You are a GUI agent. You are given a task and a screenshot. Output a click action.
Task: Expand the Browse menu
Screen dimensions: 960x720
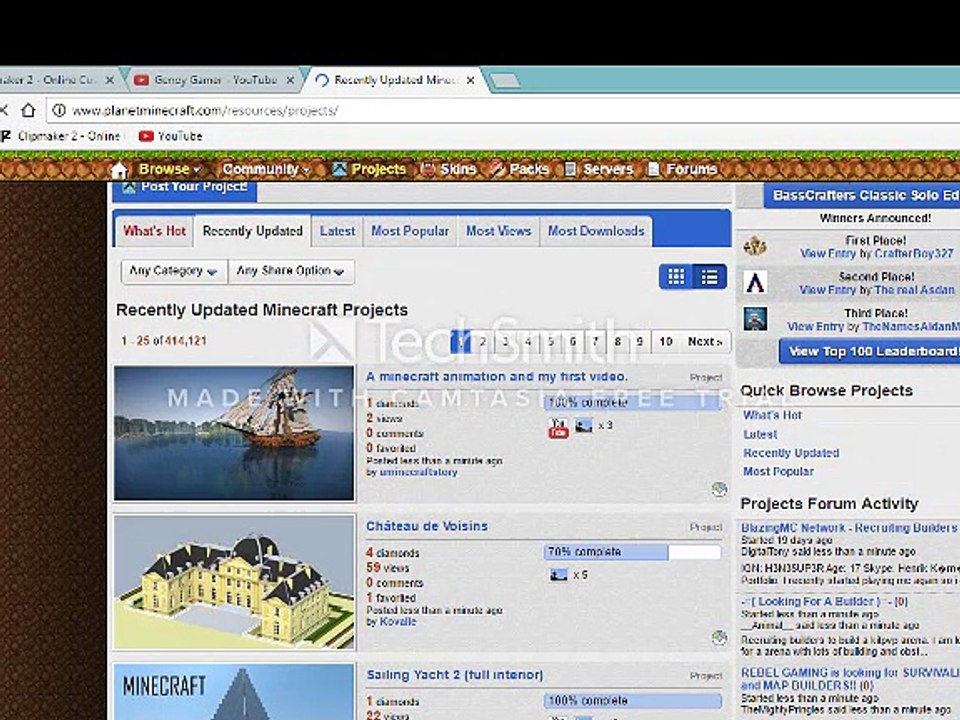pos(170,169)
